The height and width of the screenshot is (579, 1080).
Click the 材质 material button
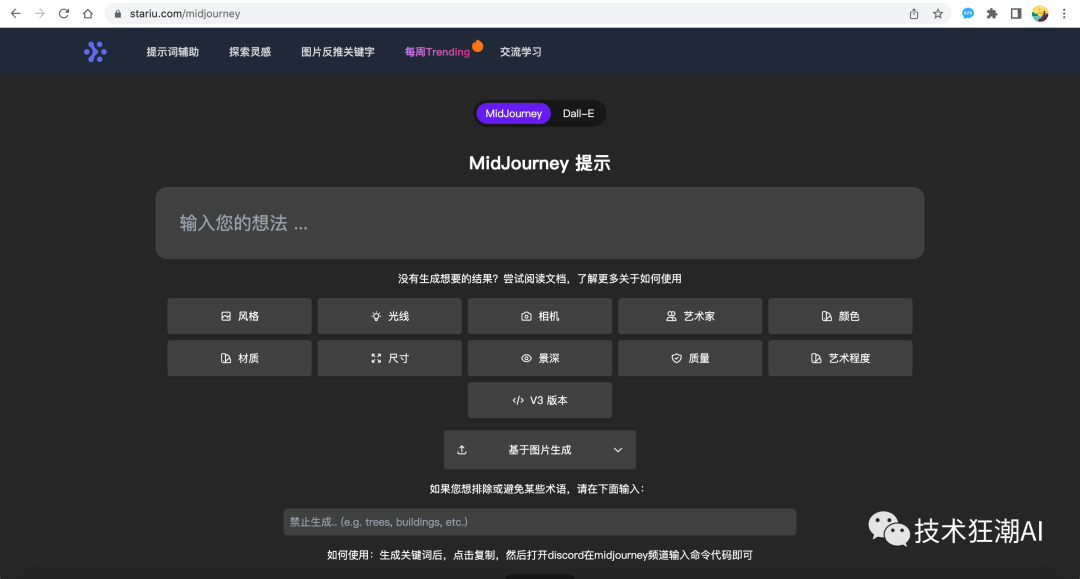tap(240, 358)
